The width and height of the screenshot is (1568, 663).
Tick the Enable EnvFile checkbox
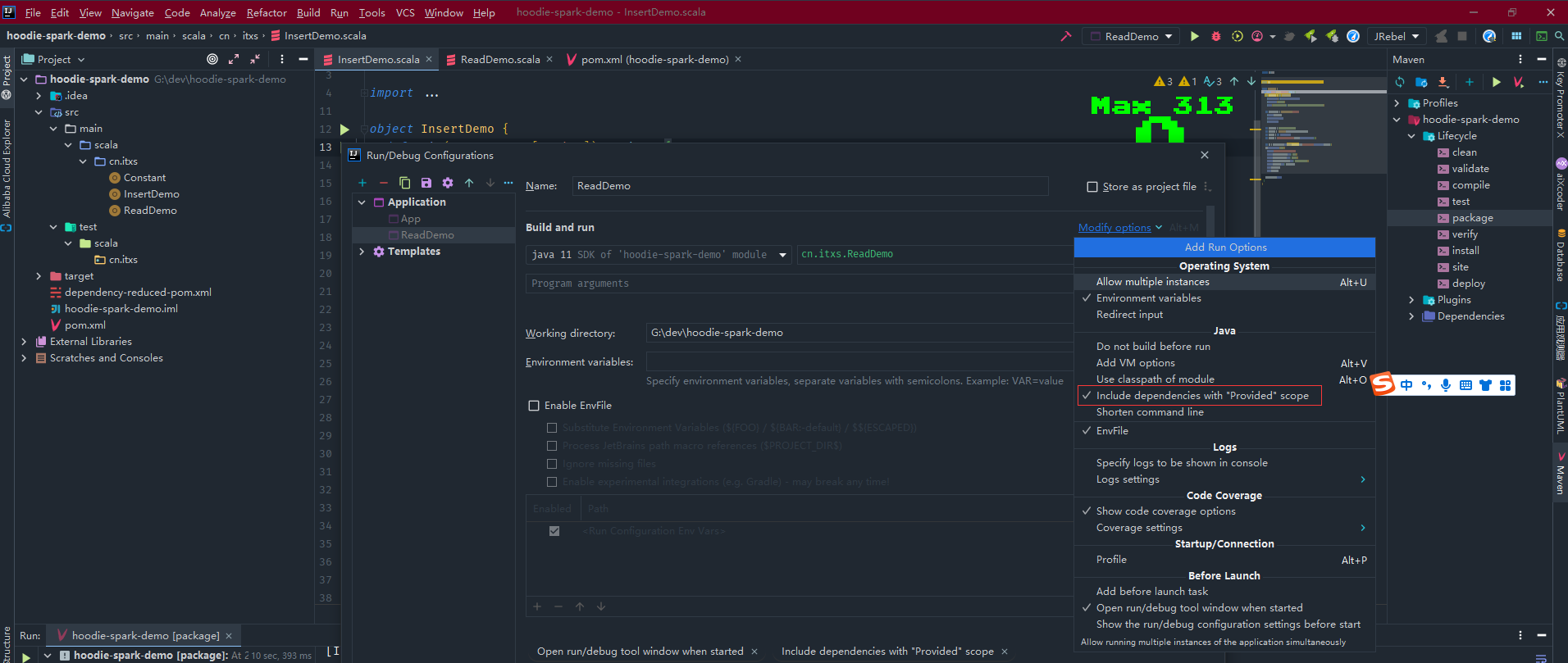pyautogui.click(x=534, y=406)
